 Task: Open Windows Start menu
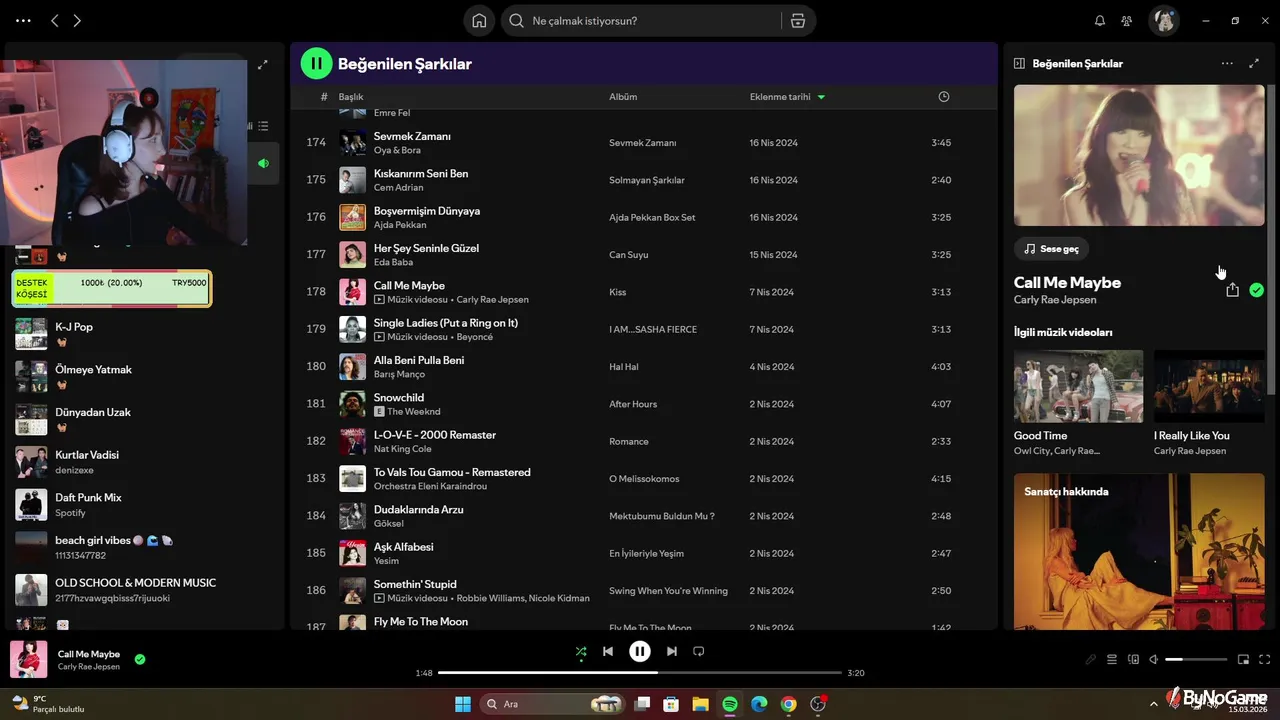[463, 704]
